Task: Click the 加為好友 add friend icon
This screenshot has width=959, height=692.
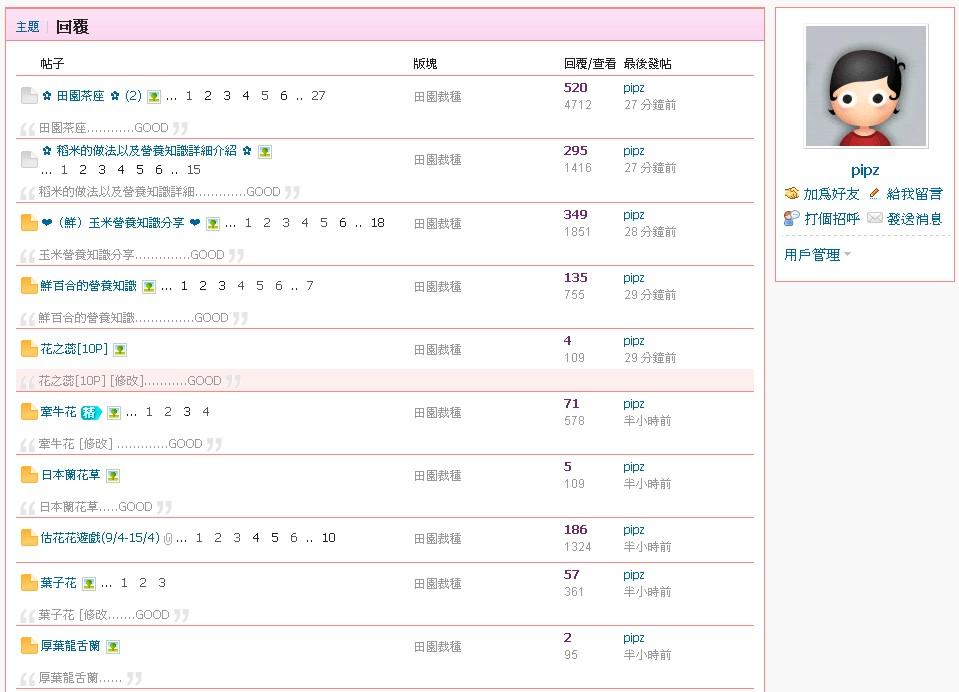Action: (x=791, y=194)
